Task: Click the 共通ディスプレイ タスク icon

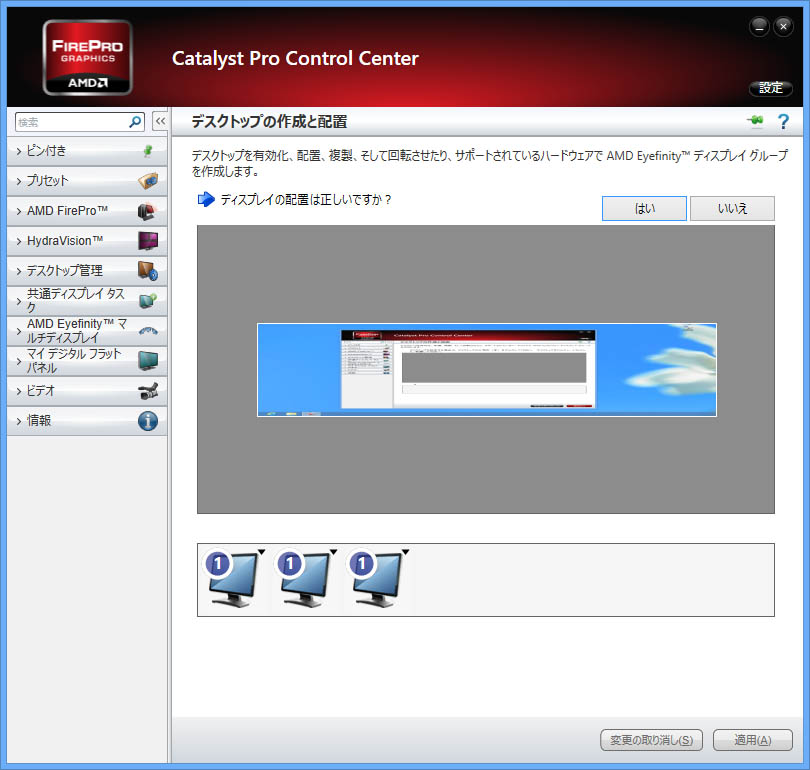Action: point(148,301)
